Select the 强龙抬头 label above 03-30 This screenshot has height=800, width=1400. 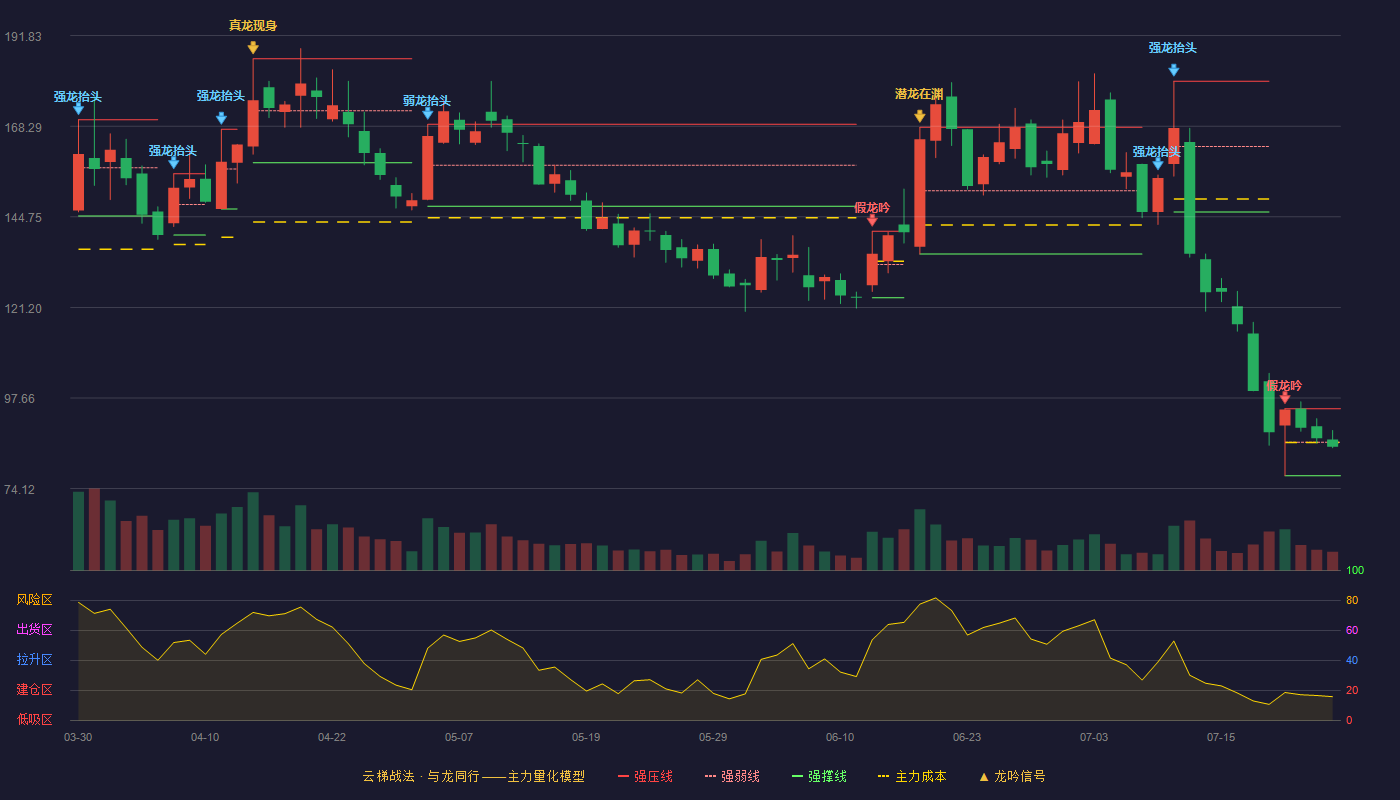(78, 97)
